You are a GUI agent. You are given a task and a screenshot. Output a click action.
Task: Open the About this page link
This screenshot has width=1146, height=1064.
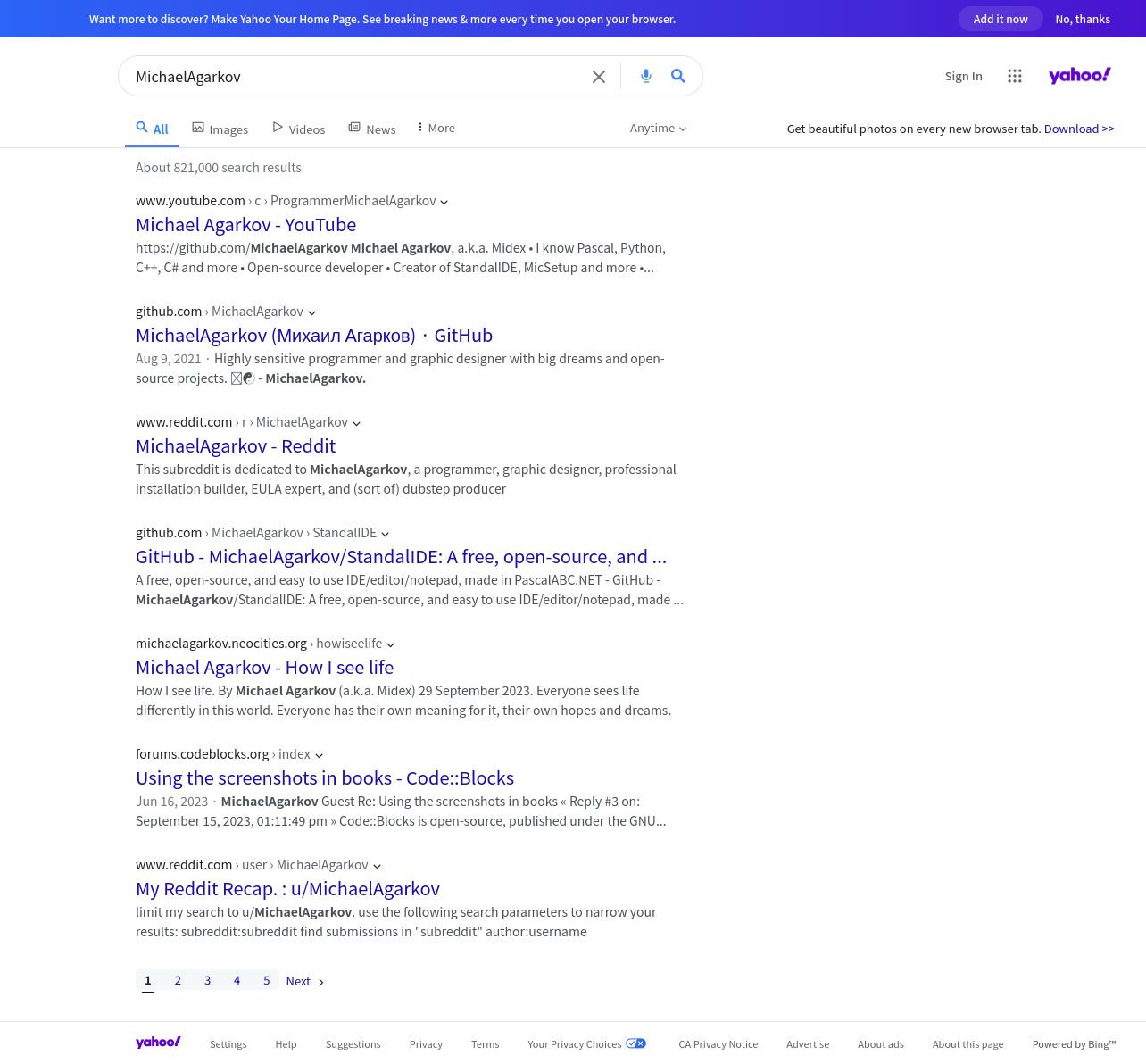967,1044
